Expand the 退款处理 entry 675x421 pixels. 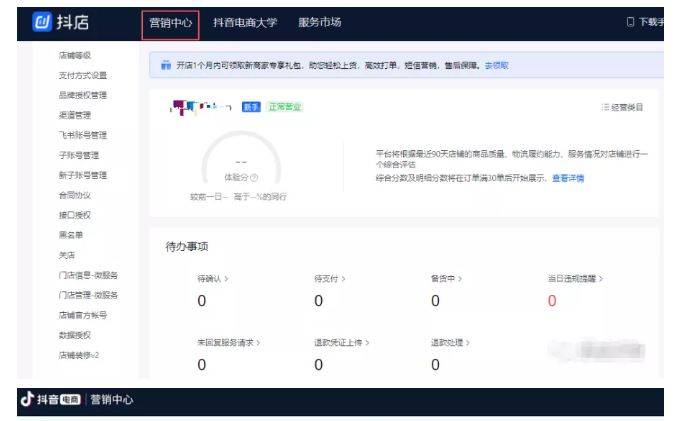450,343
